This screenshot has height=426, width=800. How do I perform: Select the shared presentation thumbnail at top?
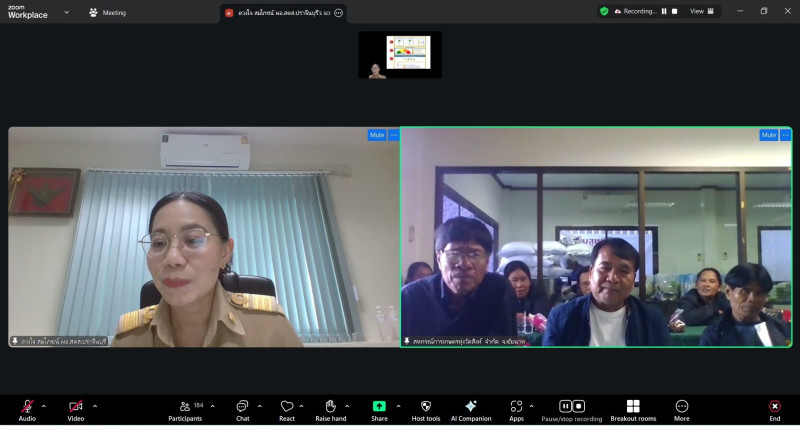pyautogui.click(x=400, y=54)
